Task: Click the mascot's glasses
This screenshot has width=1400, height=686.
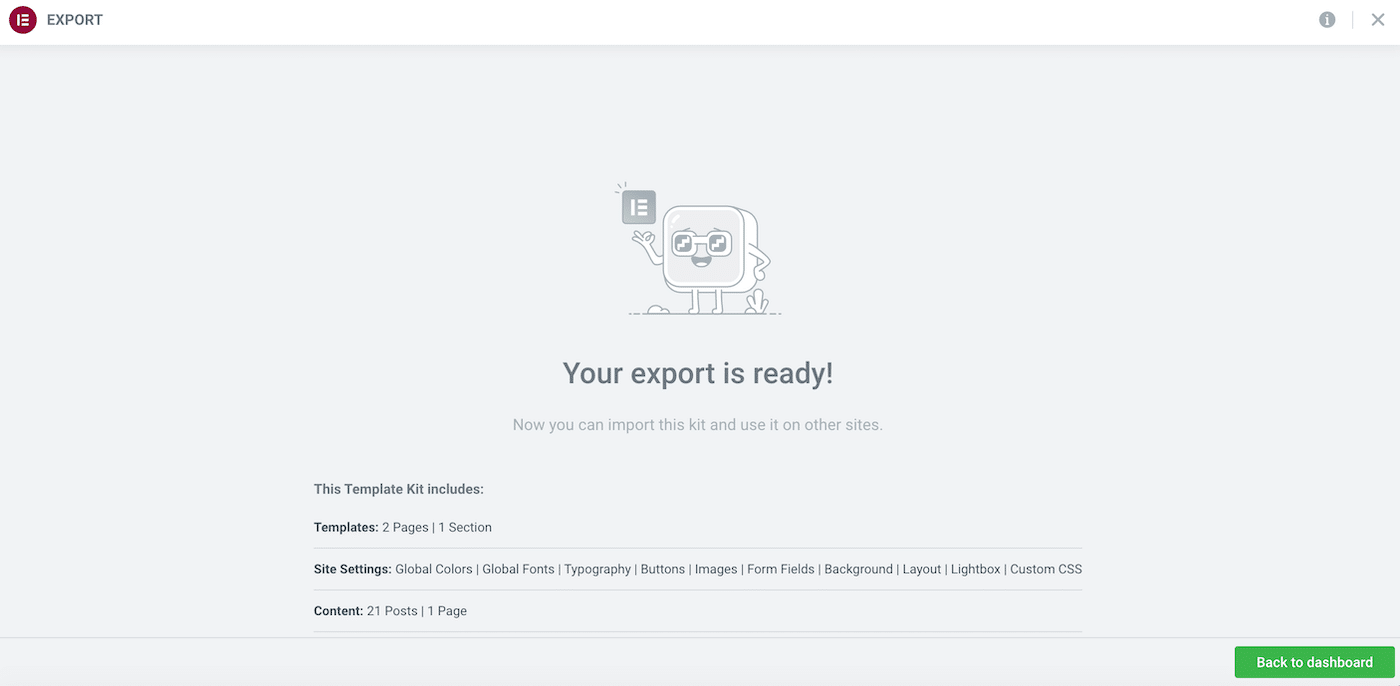Action: click(700, 243)
